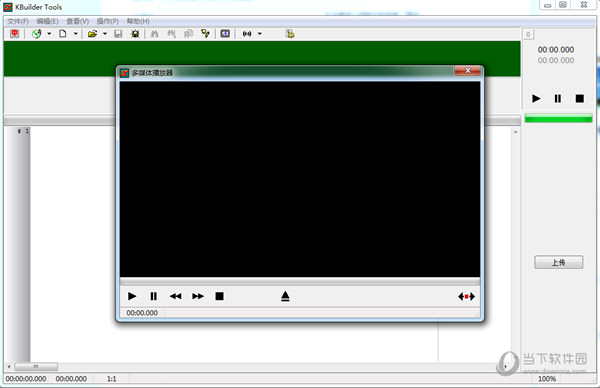Click the sound signal toolbar icon
The width and height of the screenshot is (600, 388).
[x=247, y=34]
